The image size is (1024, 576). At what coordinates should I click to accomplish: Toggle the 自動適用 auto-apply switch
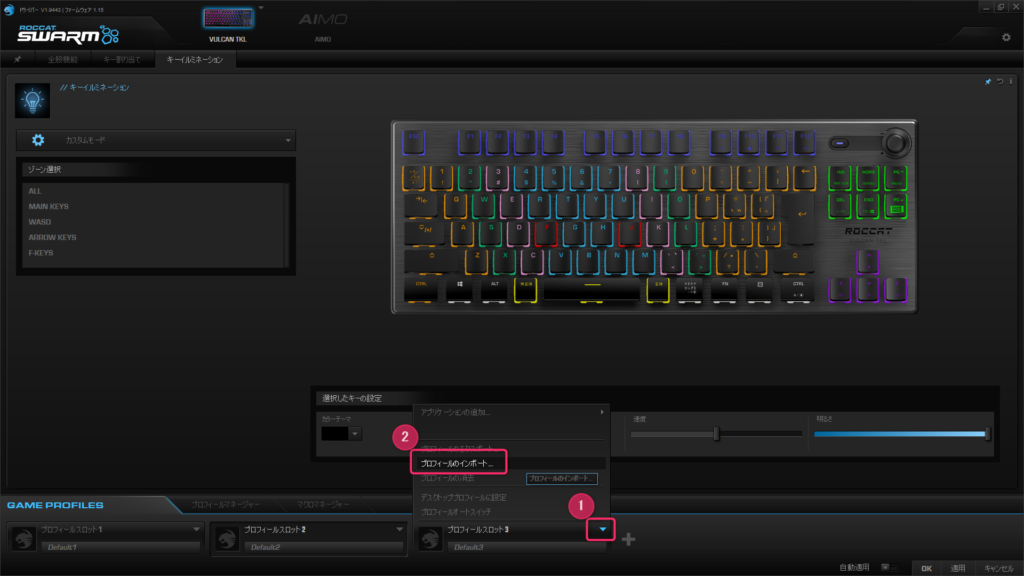[889, 568]
